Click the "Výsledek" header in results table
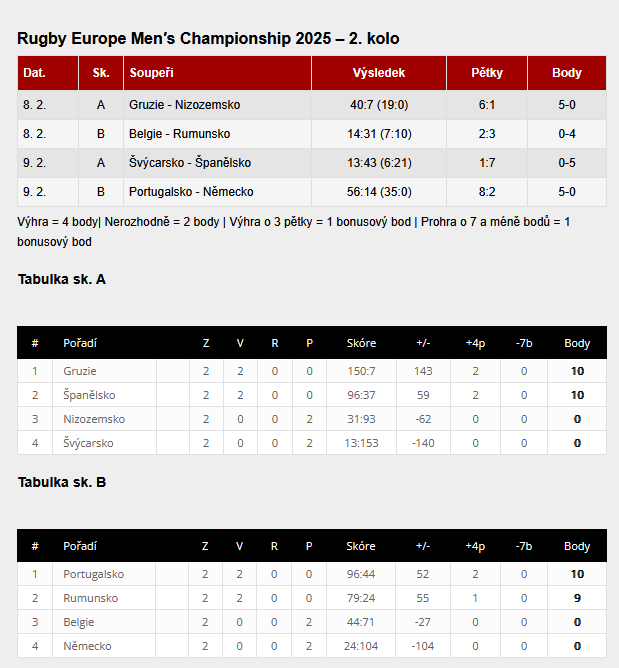Screen dimensions: 619x668 pos(379,73)
